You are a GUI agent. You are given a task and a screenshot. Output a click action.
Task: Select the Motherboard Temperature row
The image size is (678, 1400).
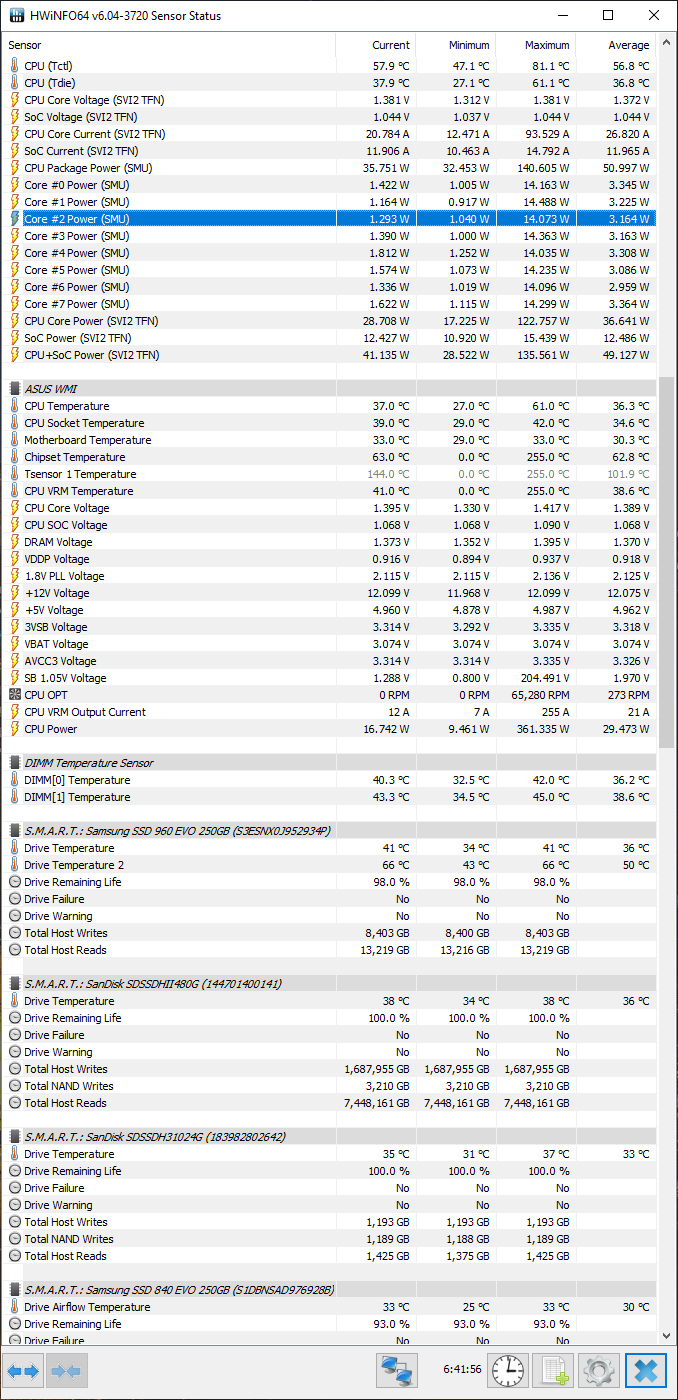click(330, 439)
